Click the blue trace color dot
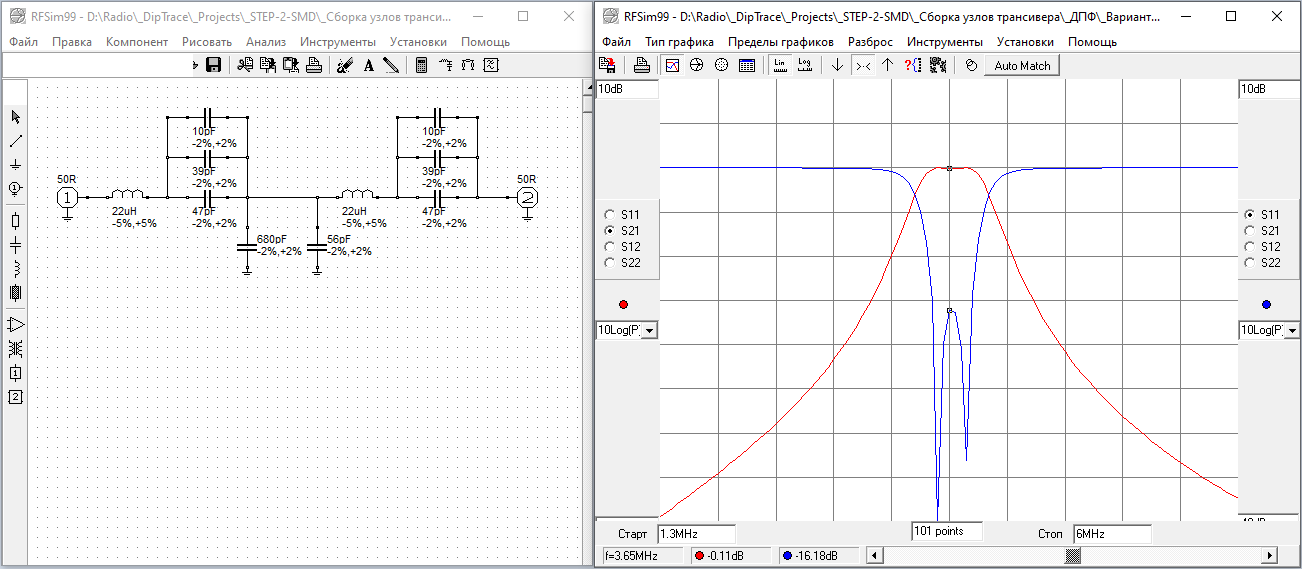The image size is (1302, 569). [1266, 304]
